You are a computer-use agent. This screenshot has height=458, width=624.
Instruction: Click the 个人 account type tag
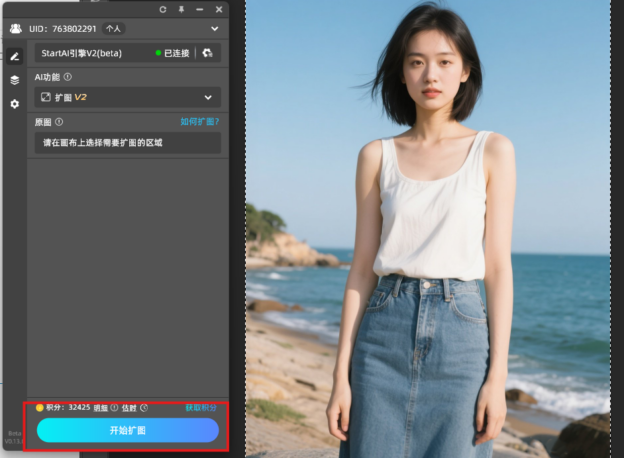coord(114,29)
